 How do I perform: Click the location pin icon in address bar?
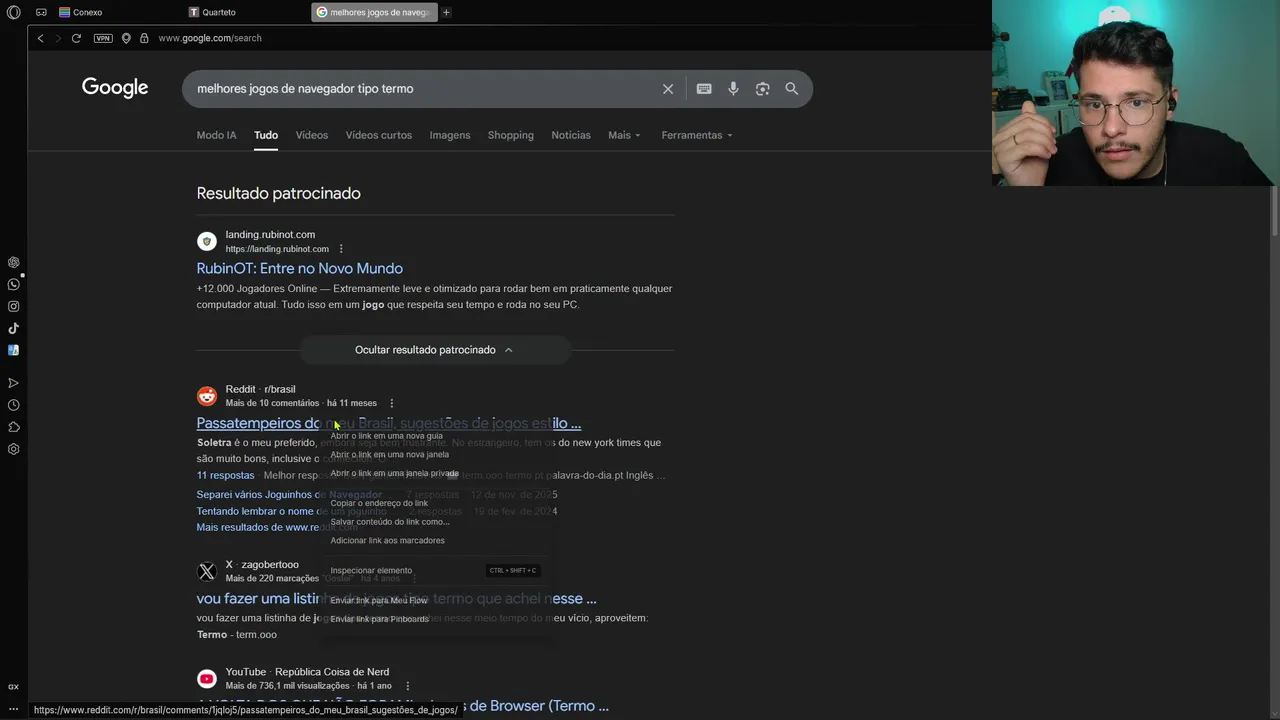(x=126, y=38)
